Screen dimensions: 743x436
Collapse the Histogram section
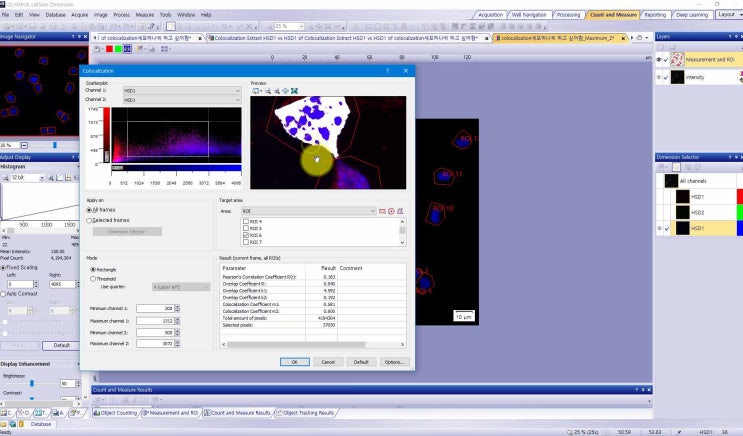(78, 167)
